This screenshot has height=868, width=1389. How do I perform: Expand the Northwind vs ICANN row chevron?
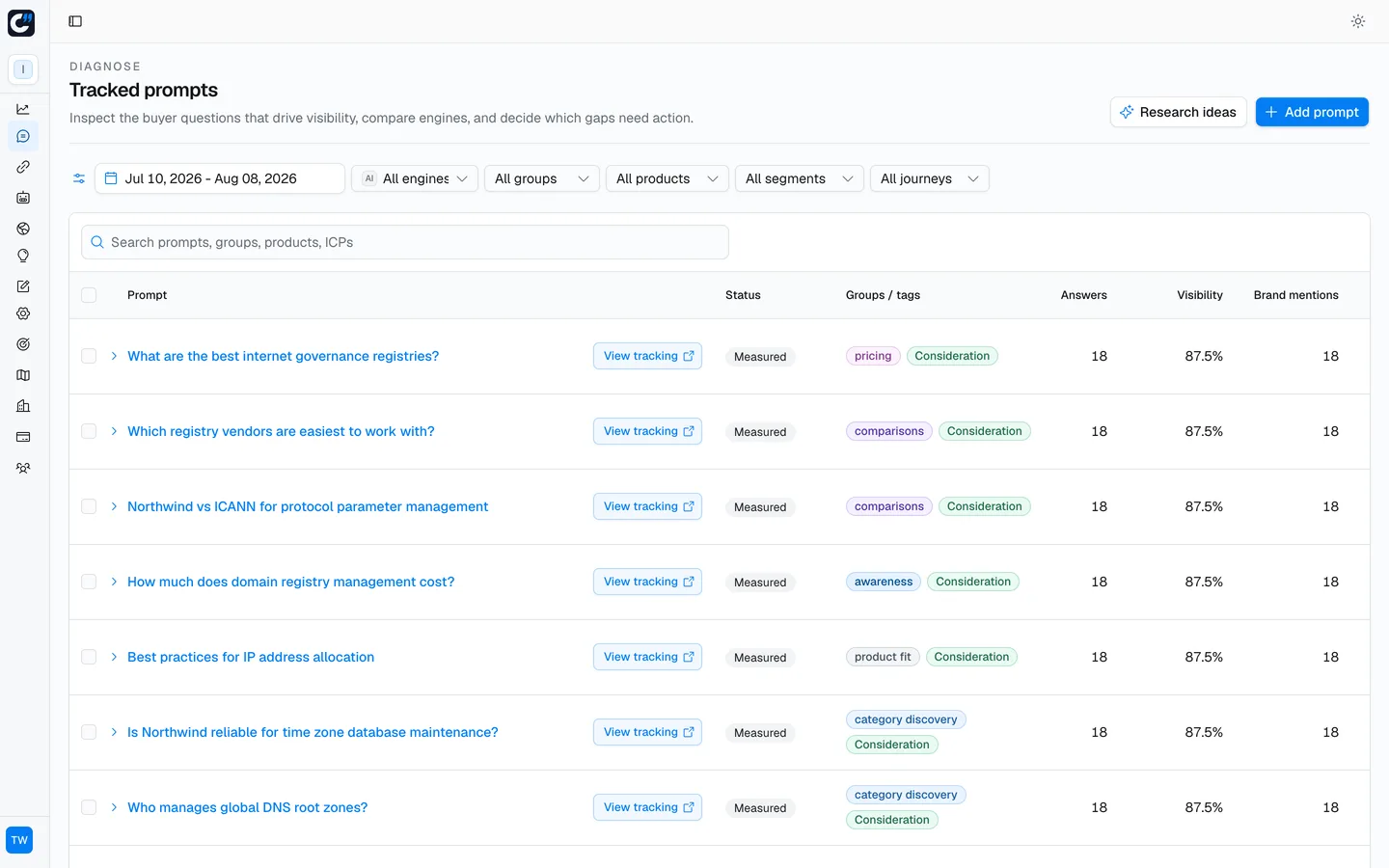(x=114, y=506)
